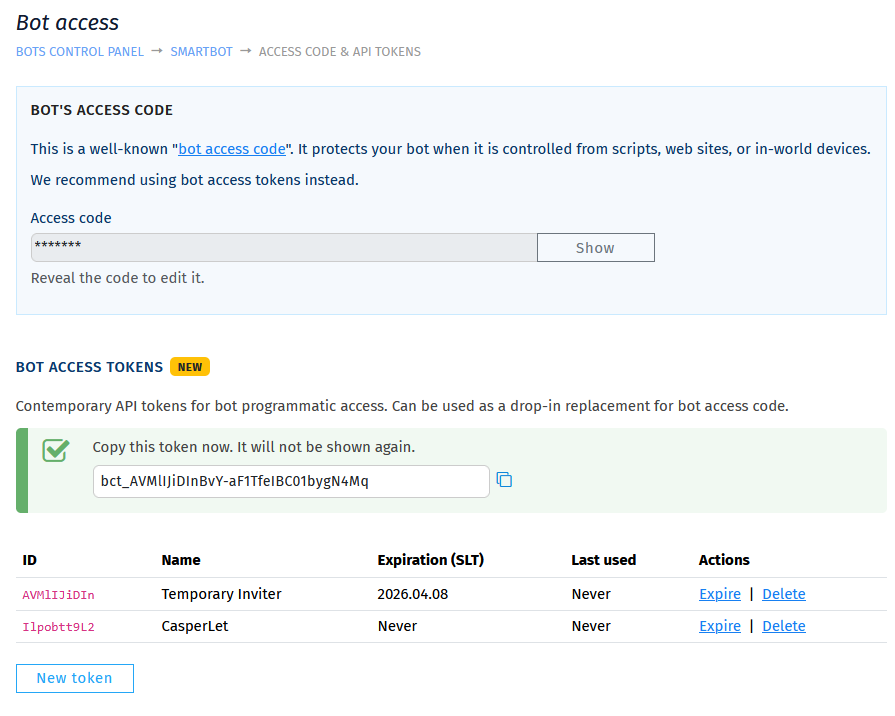Click CasperLet's "Never" last used cell
895x716 pixels.
pyautogui.click(x=591, y=626)
